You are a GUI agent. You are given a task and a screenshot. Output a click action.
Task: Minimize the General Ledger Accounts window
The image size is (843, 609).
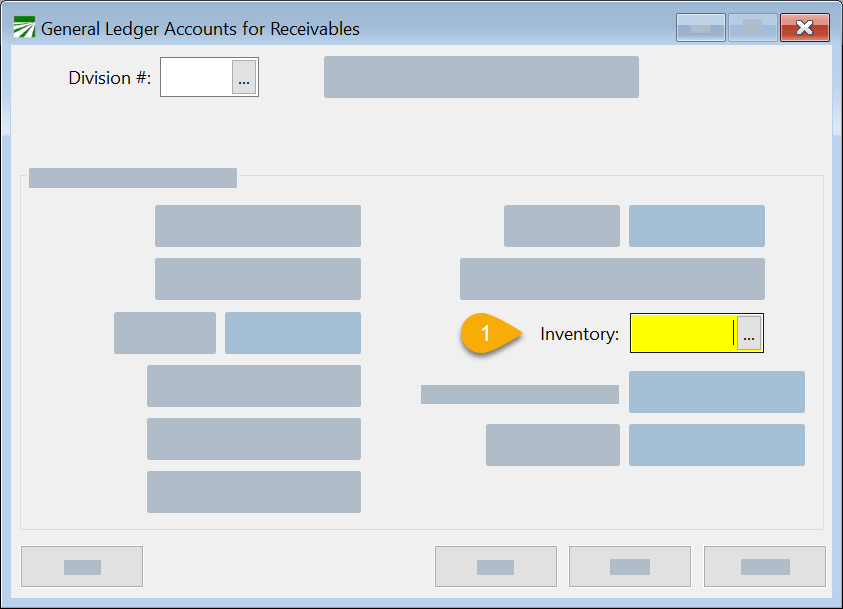click(x=700, y=28)
